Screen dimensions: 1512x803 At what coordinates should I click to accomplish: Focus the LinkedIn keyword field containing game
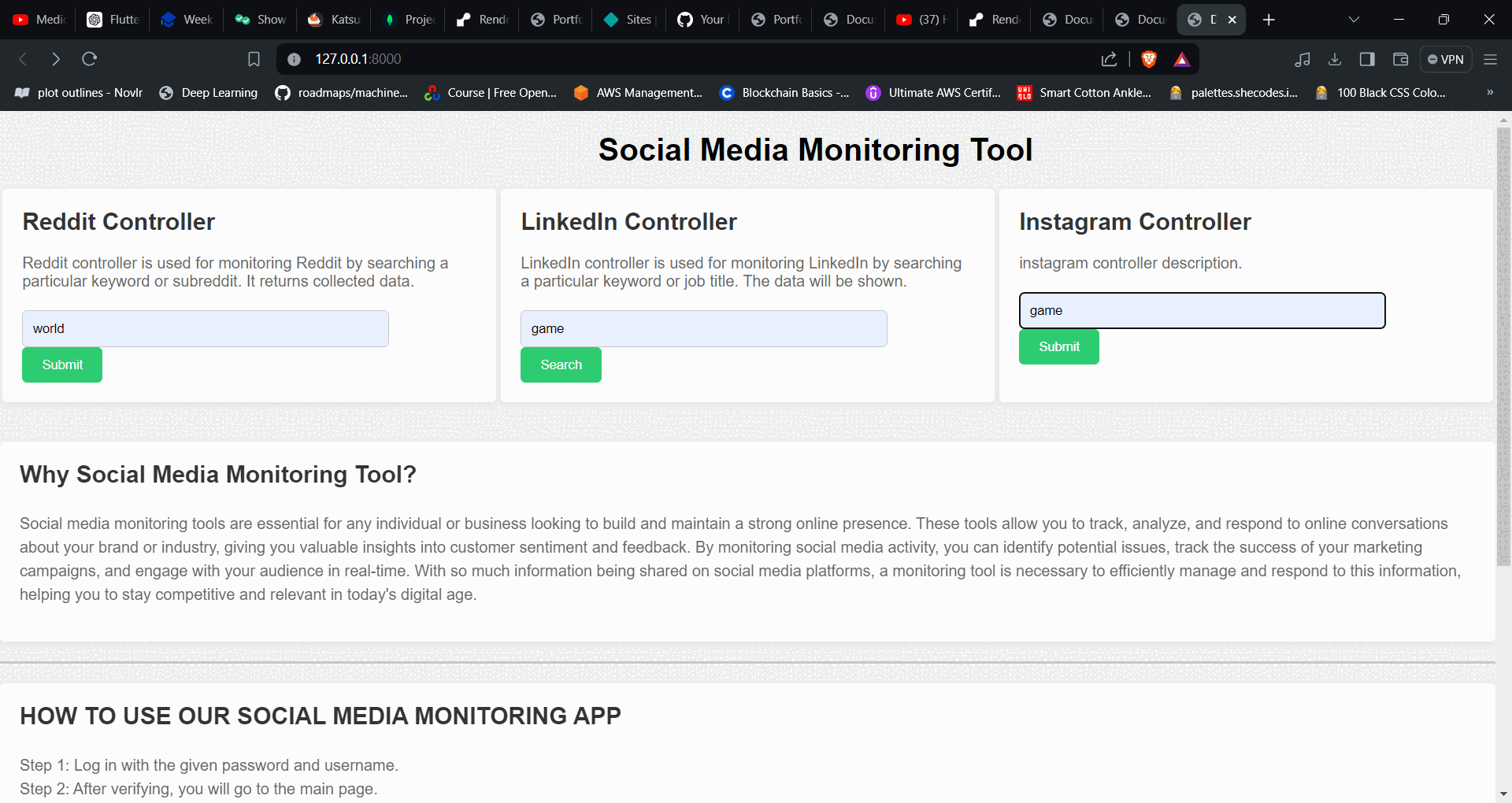(x=704, y=328)
